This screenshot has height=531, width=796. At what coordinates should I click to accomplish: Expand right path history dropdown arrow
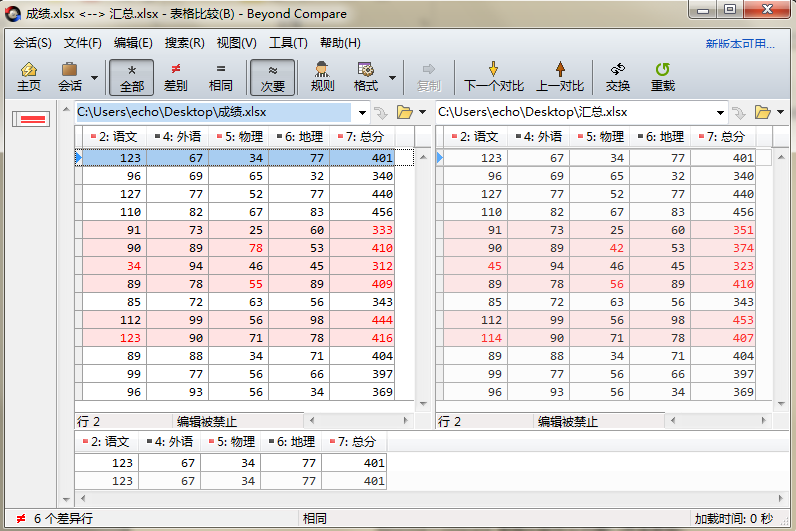(720, 113)
